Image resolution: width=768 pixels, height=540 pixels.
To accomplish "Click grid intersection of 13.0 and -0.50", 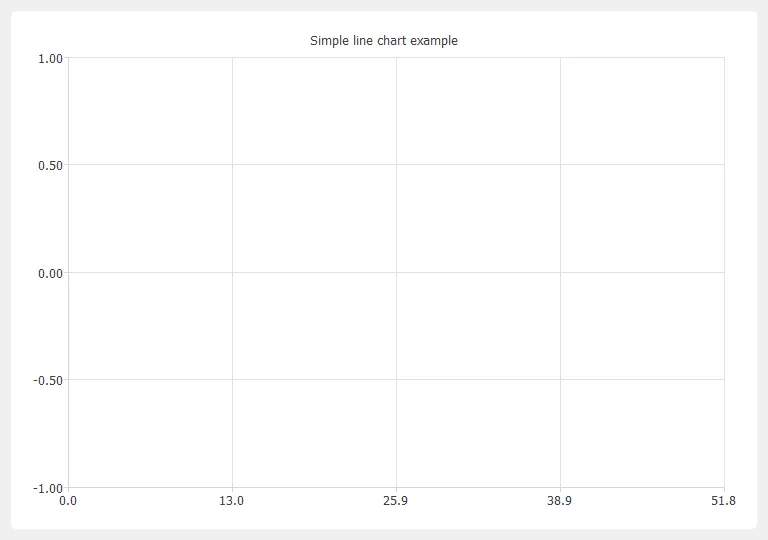I will pos(232,379).
